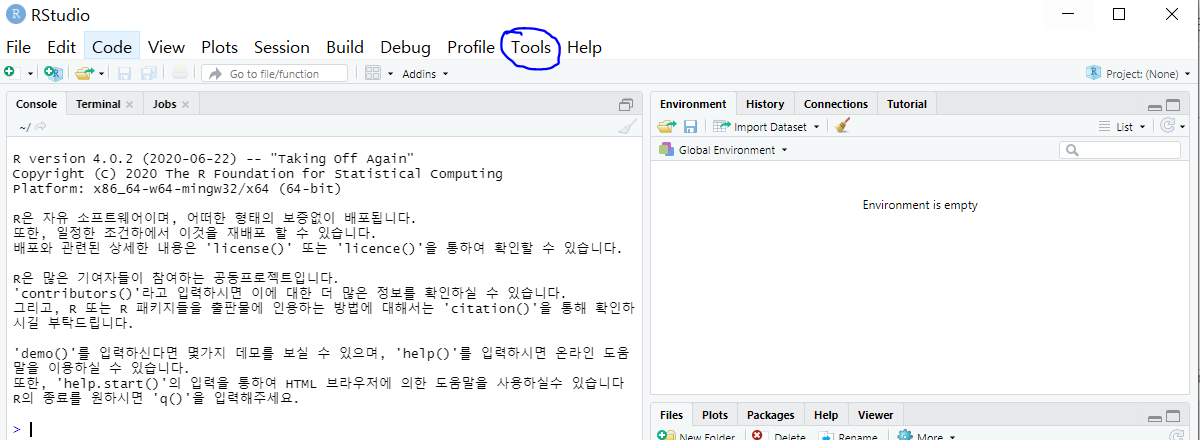Click the Go to file/function field
The width and height of the screenshot is (1200, 440).
[274, 73]
